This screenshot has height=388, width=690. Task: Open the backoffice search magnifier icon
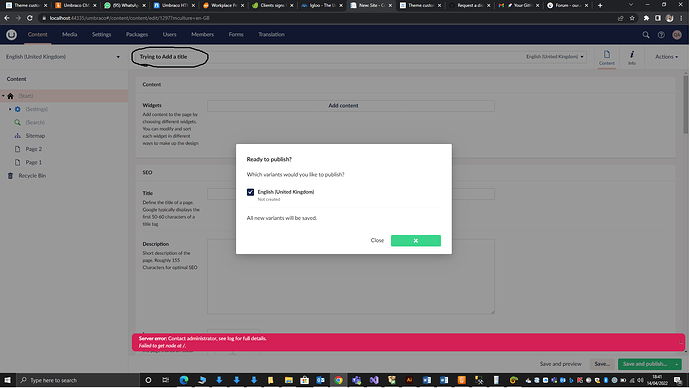(x=646, y=35)
